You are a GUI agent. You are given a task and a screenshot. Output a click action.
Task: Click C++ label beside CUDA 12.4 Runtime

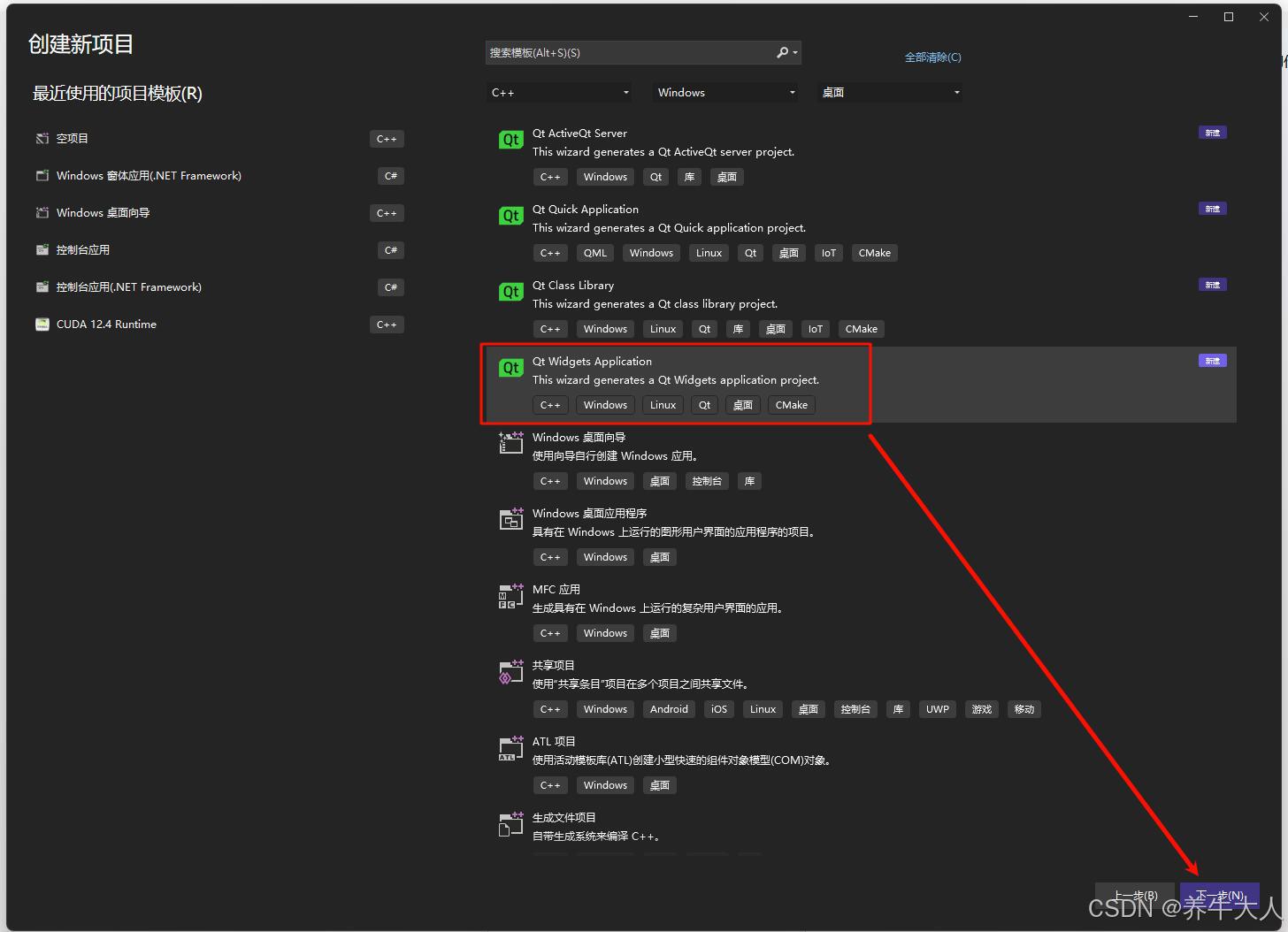click(387, 325)
